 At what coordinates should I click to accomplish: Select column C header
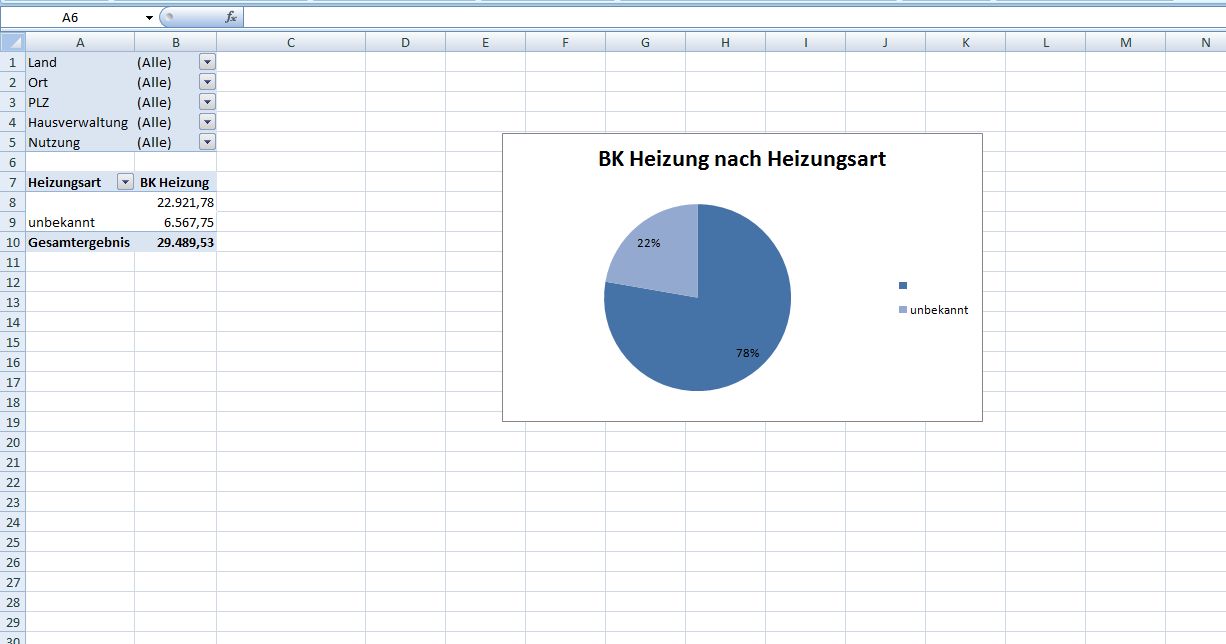tap(290, 42)
